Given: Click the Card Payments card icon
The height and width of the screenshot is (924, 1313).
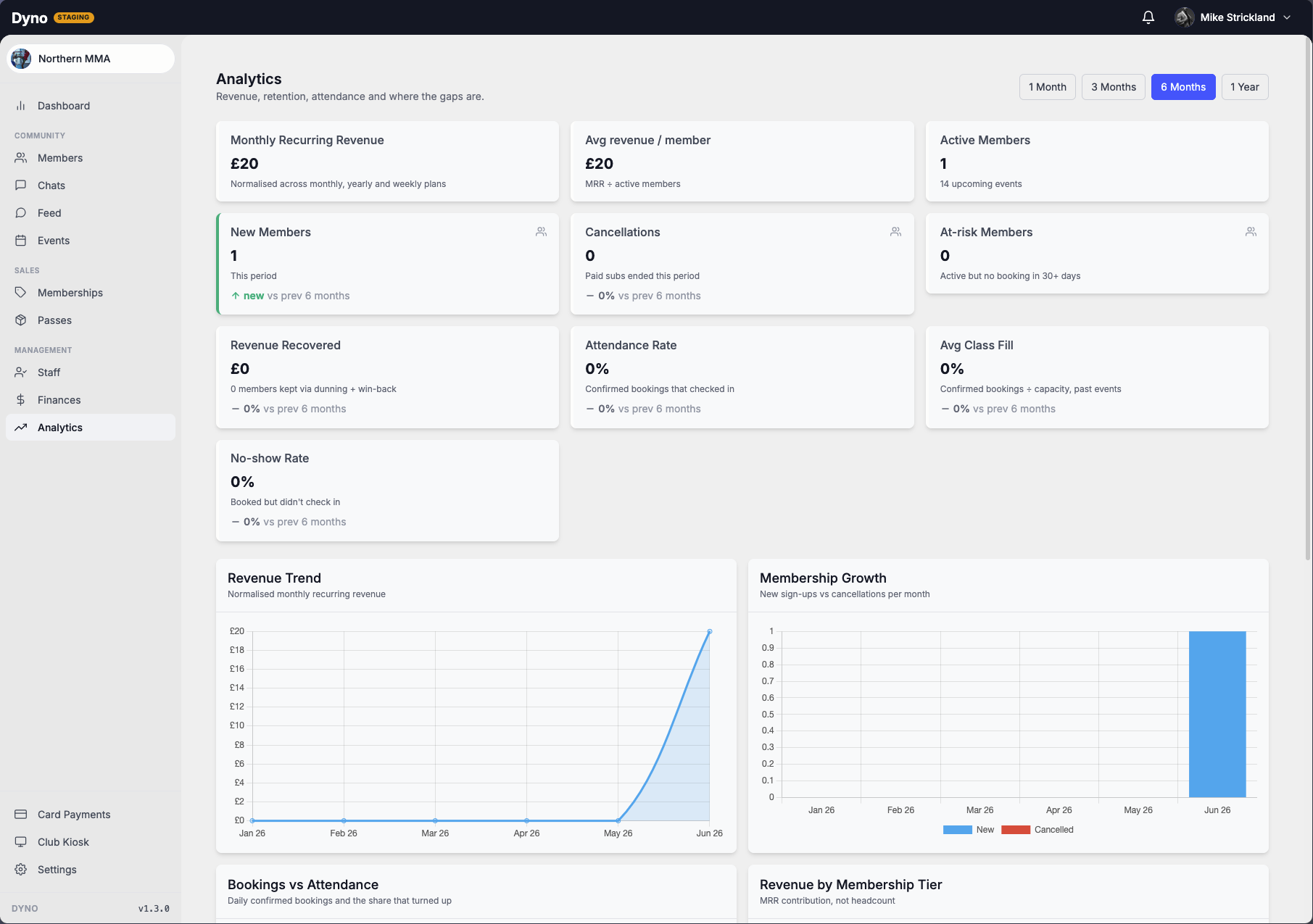Looking at the screenshot, I should 21,815.
